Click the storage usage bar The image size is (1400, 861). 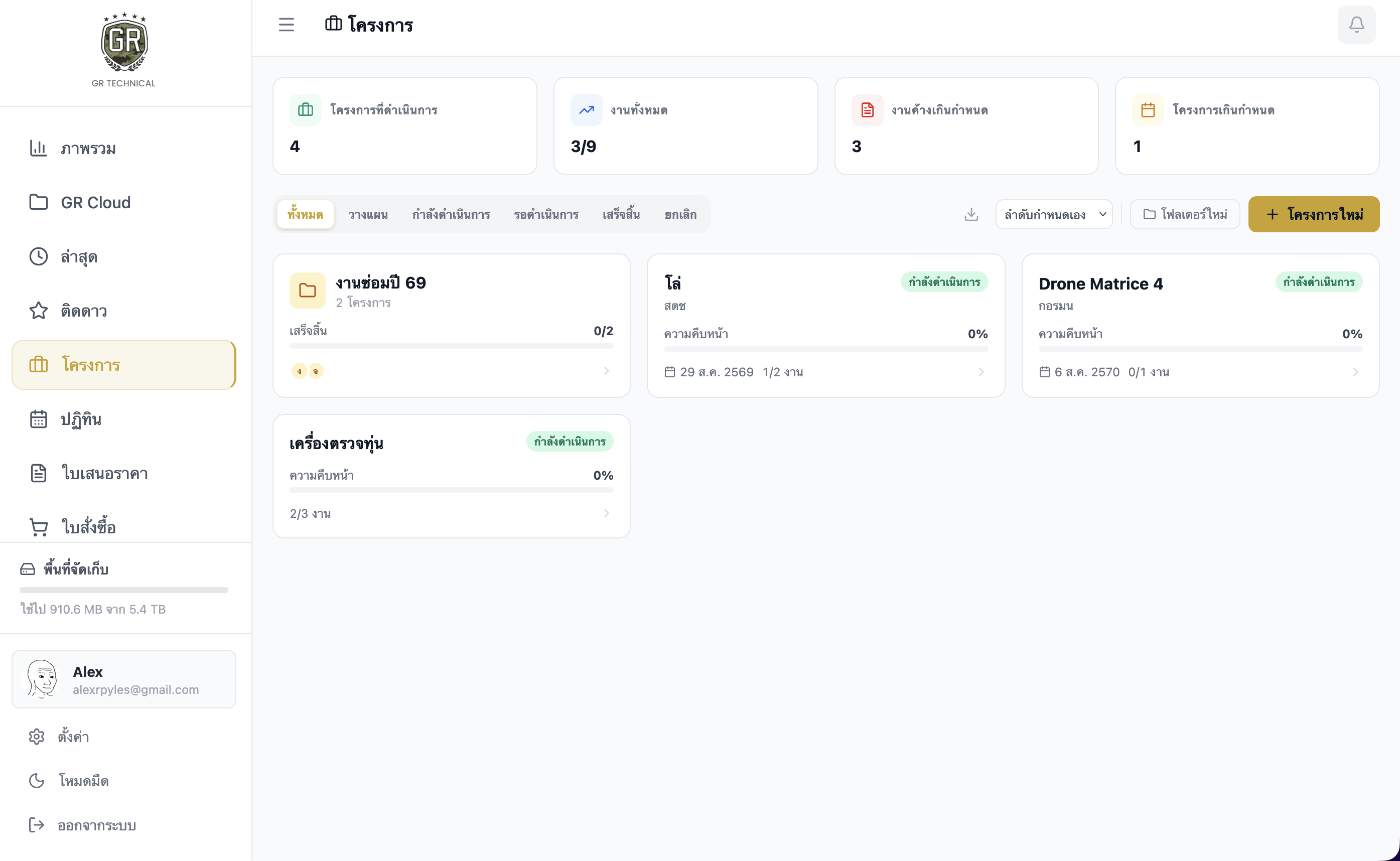coord(123,590)
